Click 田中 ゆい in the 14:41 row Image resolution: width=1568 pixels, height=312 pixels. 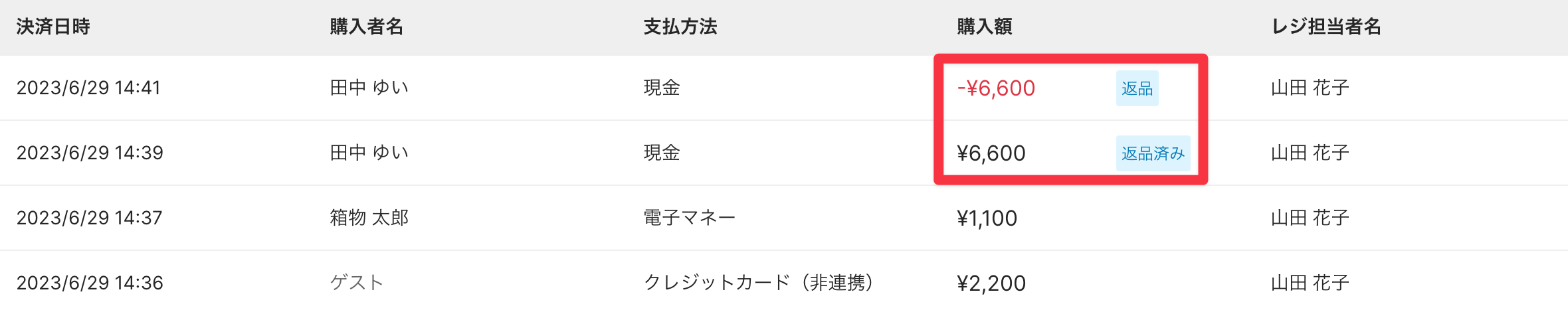click(369, 88)
